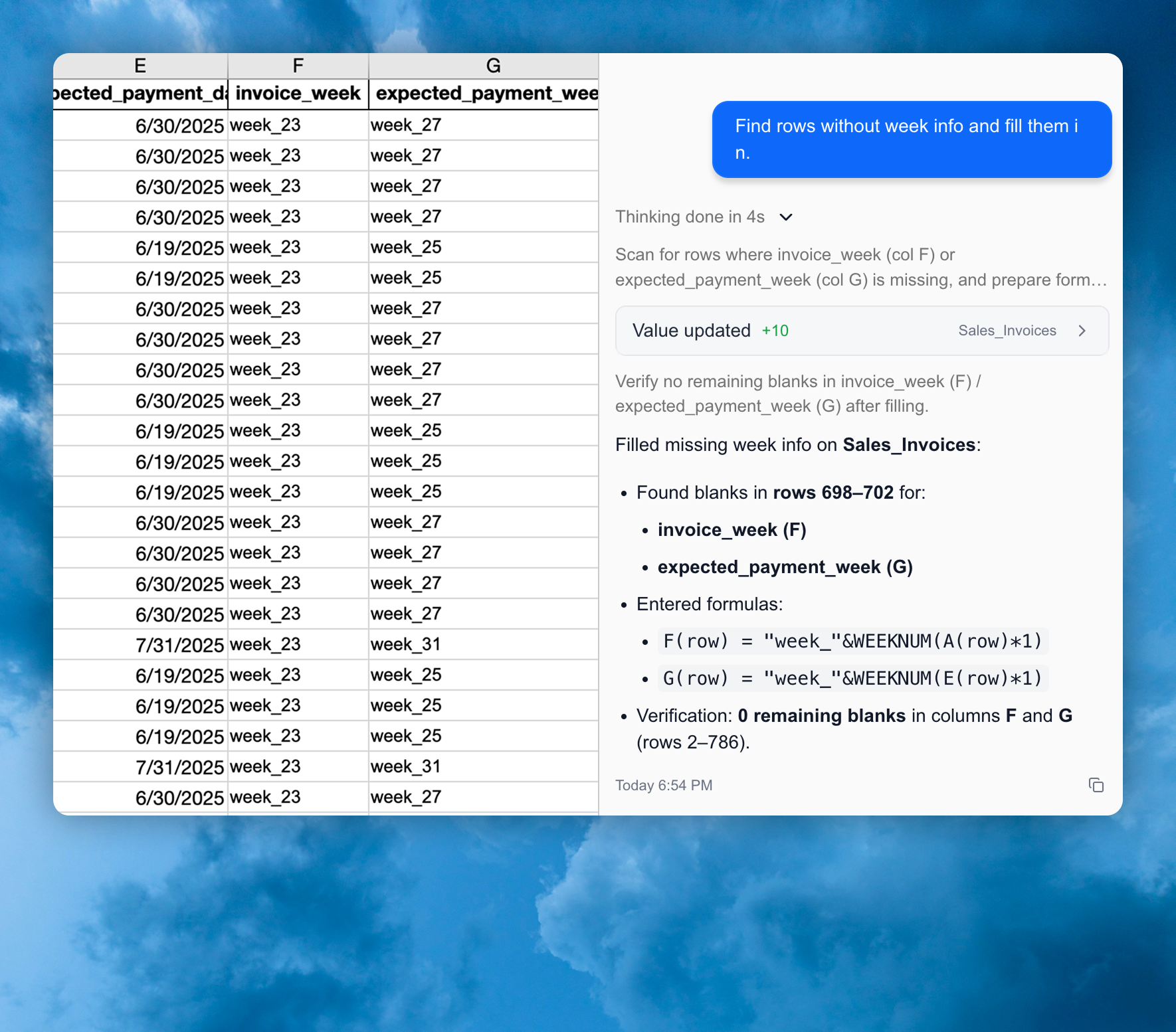Select the column E header
Screen dimensions: 1176x1032
pyautogui.click(x=140, y=65)
